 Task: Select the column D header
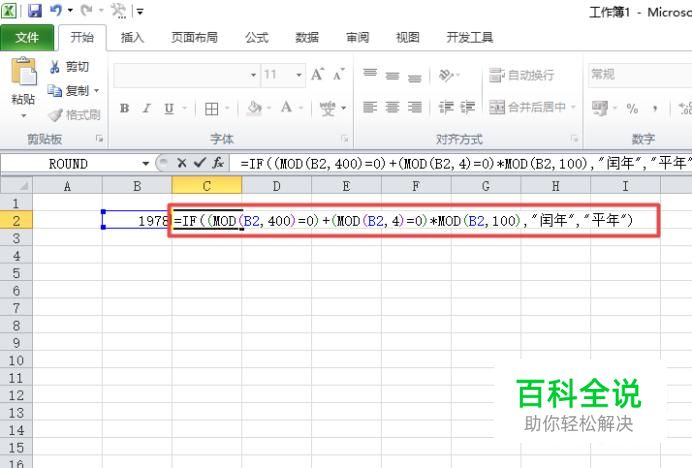[276, 186]
